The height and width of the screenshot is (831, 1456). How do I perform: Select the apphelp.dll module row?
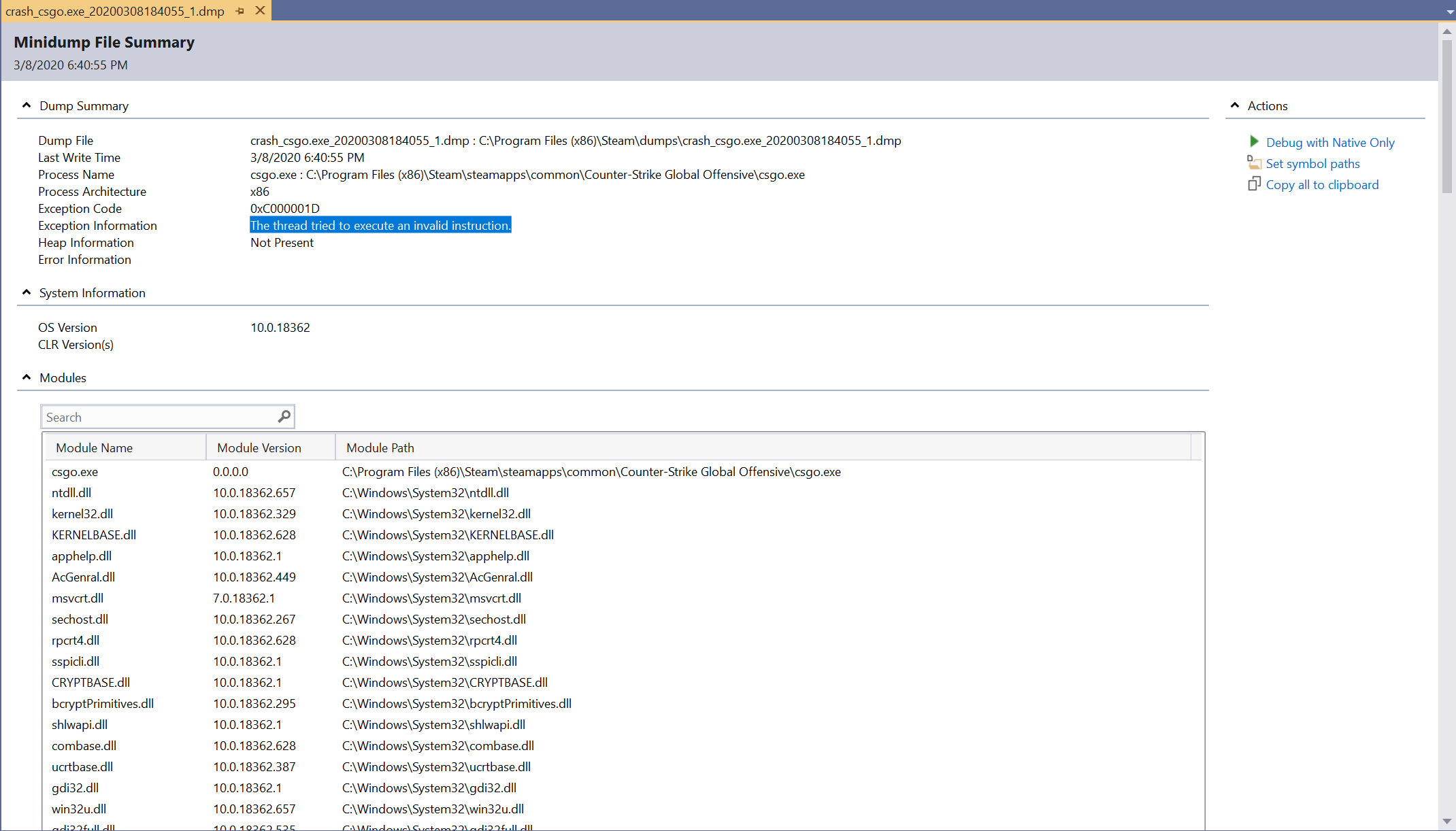[623, 556]
